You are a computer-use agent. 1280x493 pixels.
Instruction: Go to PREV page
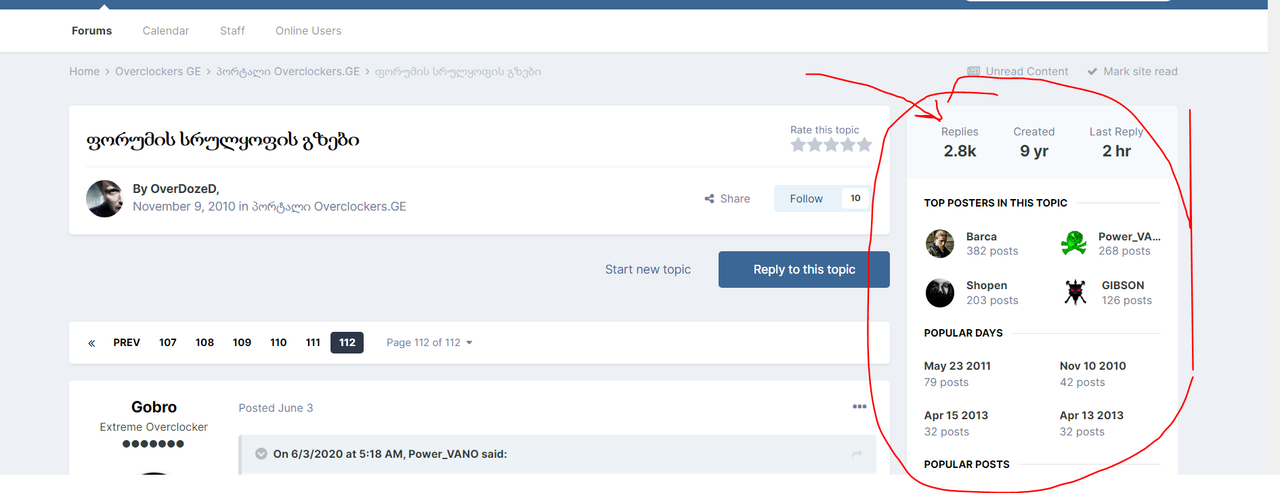pyautogui.click(x=127, y=343)
